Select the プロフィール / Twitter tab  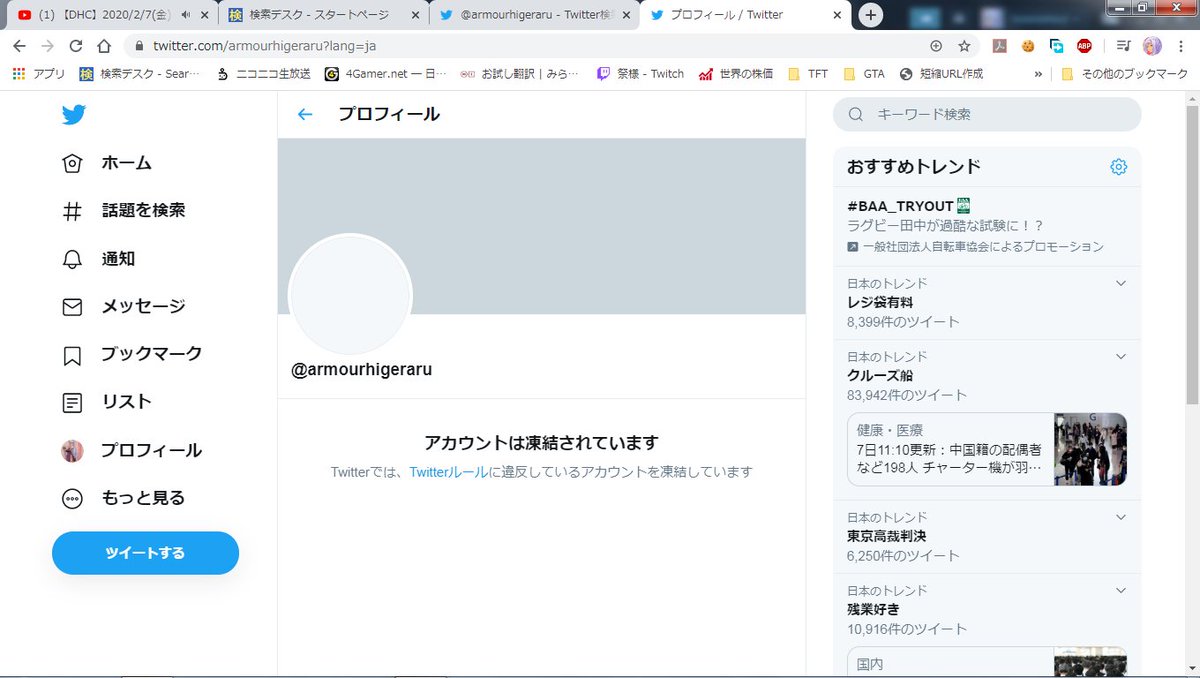click(745, 15)
